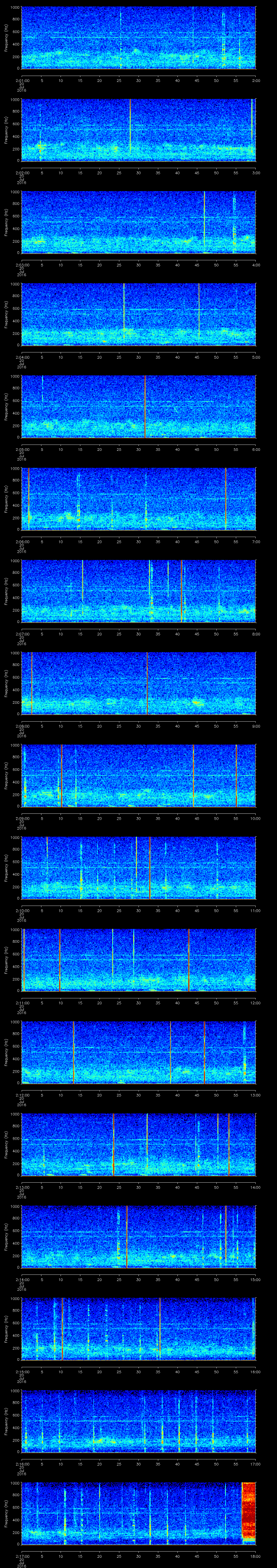Click the "2:16:00" start label
This screenshot has width=277, height=1568.
(x=22, y=1464)
